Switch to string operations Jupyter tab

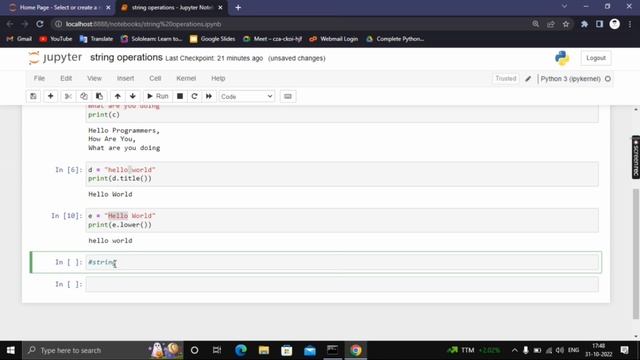pos(171,7)
